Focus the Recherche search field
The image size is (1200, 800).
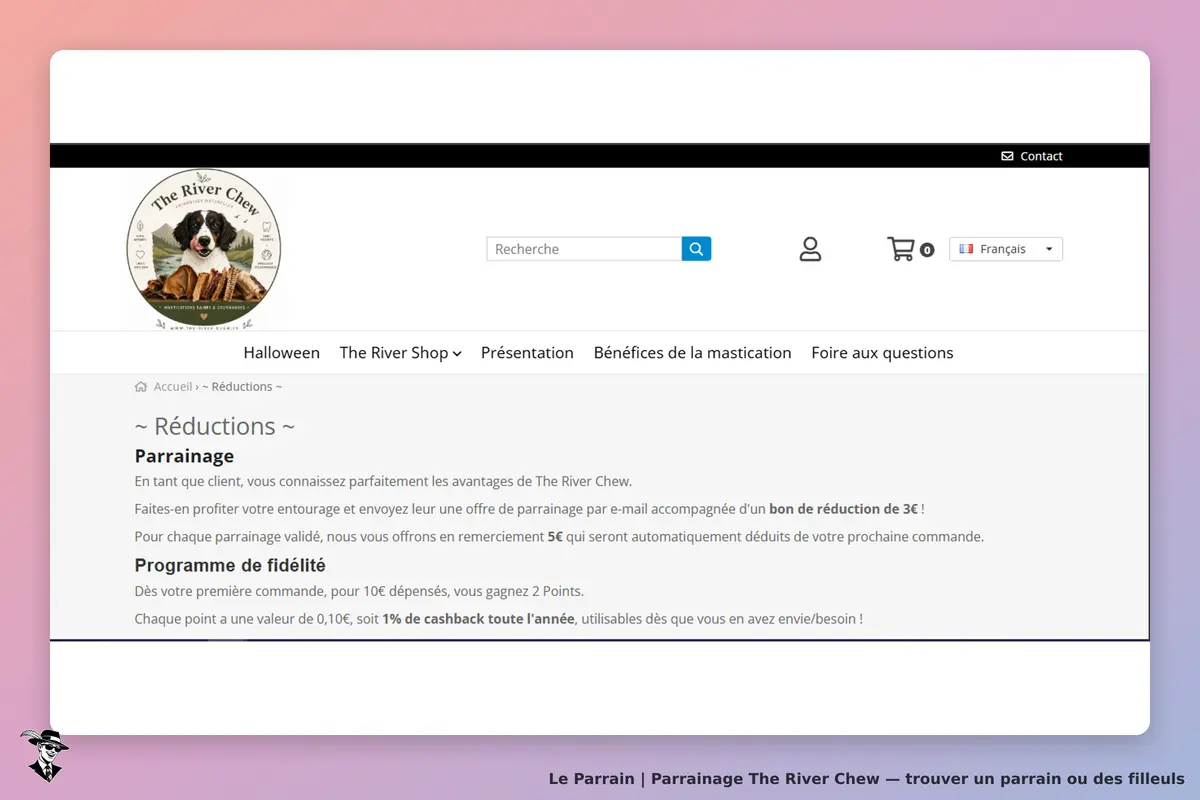[584, 249]
